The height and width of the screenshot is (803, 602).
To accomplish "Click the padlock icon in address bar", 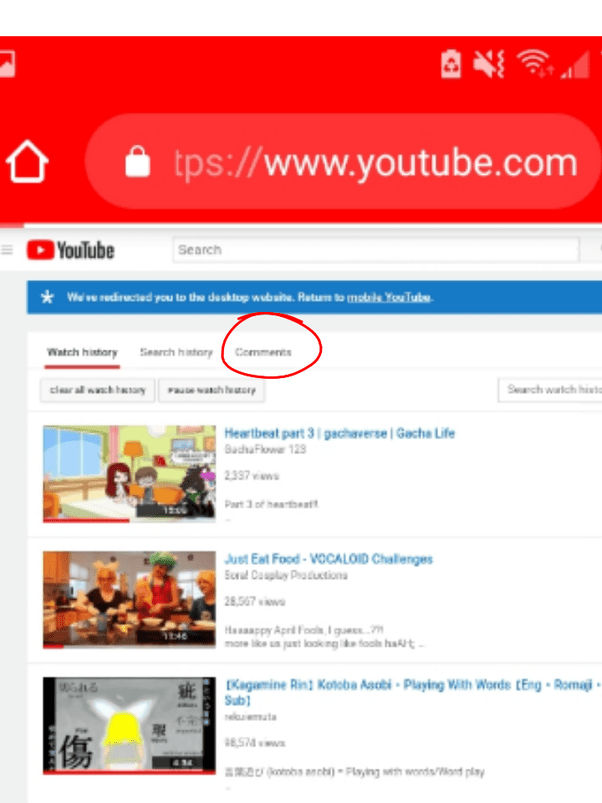I will coord(138,161).
